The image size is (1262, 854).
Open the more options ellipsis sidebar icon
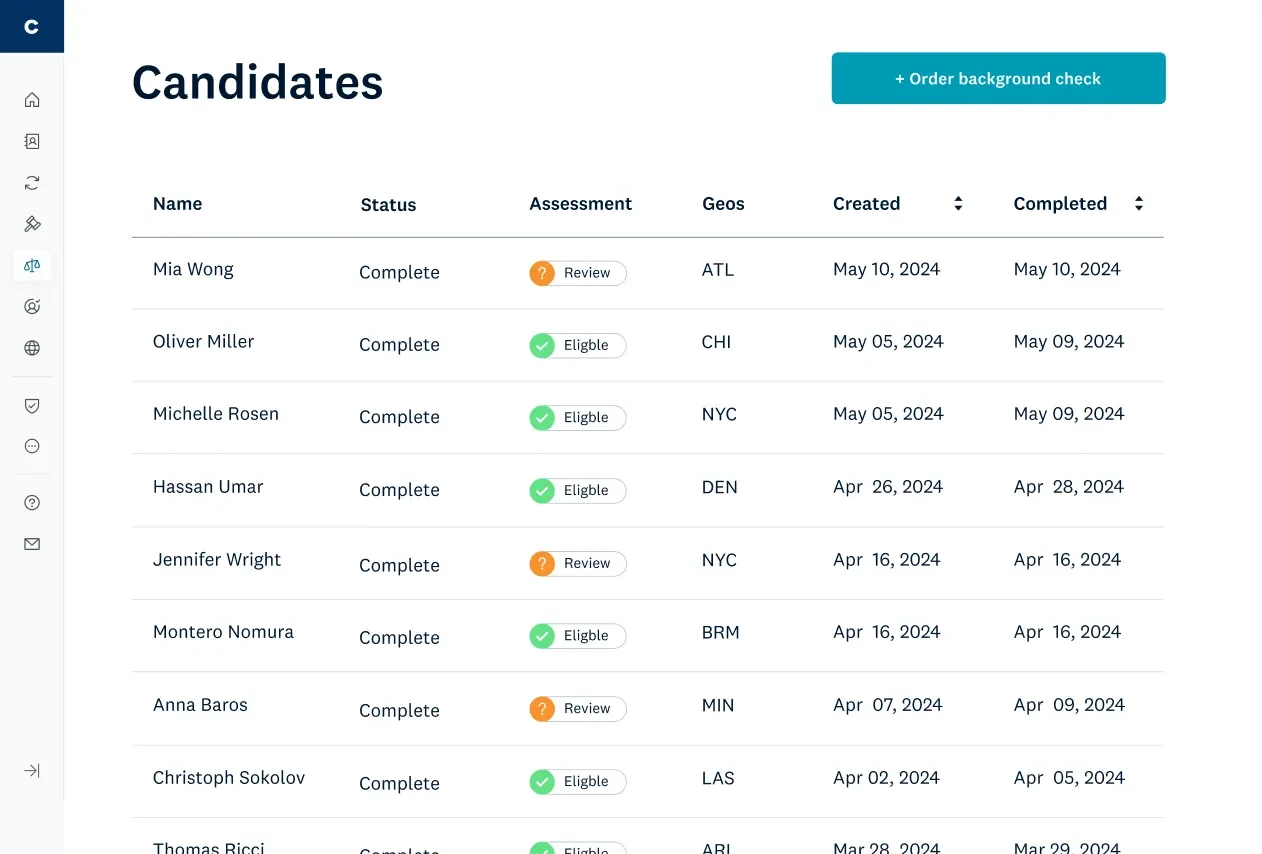(32, 446)
